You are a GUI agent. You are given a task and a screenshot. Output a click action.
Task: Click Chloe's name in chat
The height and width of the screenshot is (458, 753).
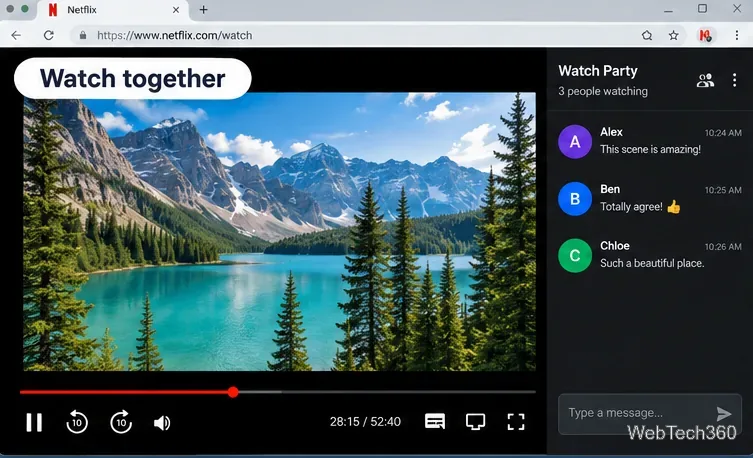[615, 246]
